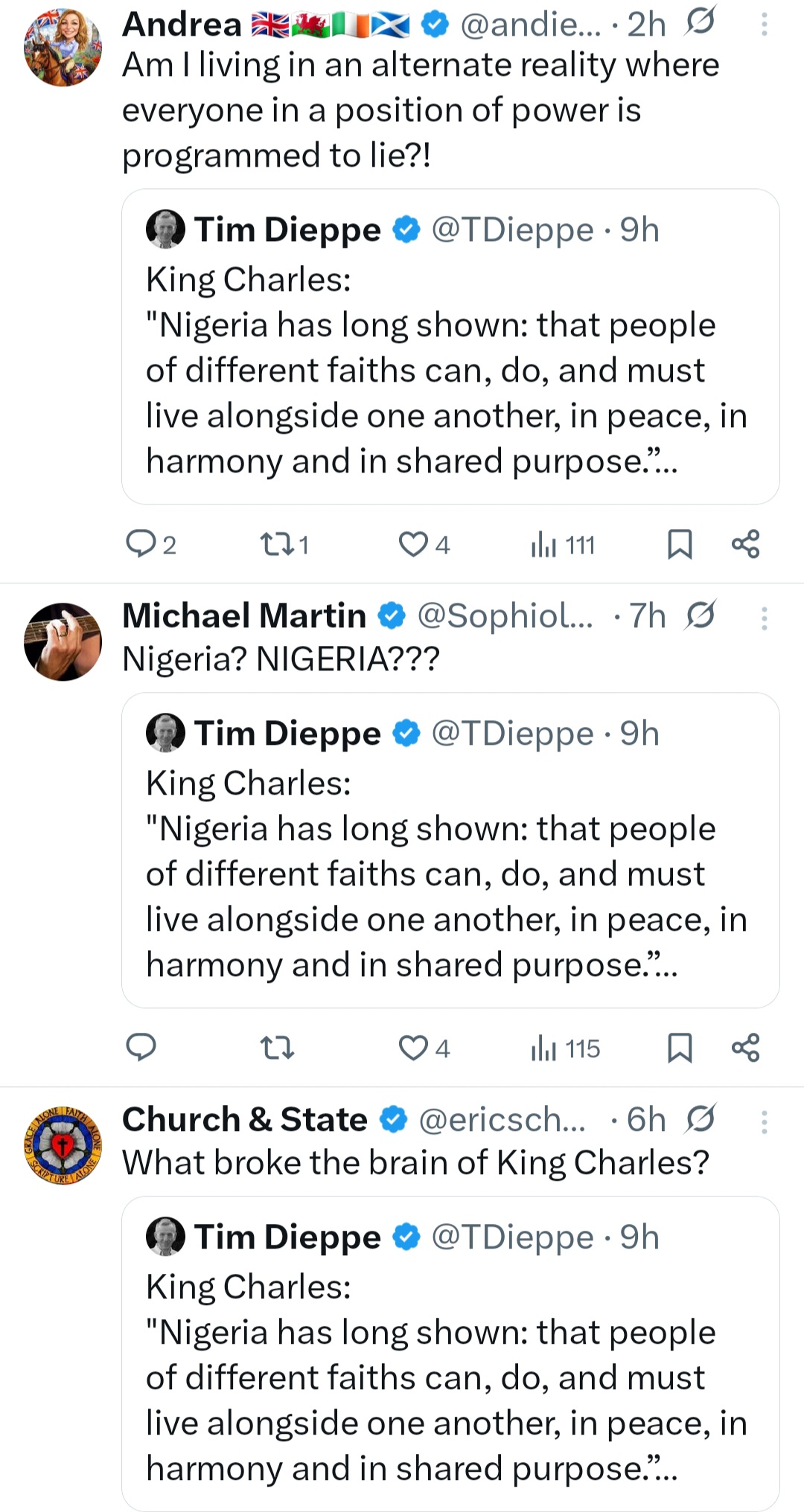Viewport: 804px width, 1512px height.
Task: Open Church & State profile name
Action: pos(244,1120)
